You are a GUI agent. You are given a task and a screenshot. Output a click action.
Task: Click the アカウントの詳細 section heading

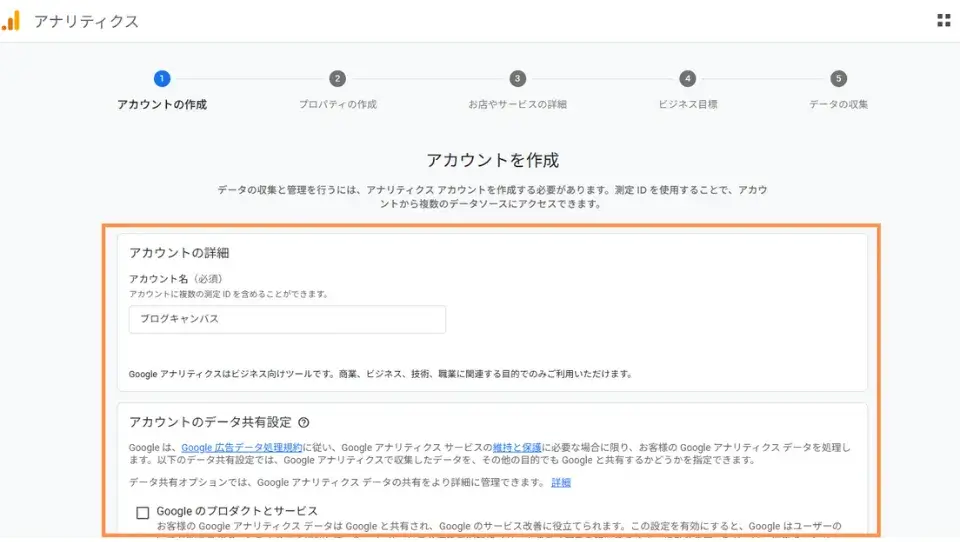(x=179, y=253)
